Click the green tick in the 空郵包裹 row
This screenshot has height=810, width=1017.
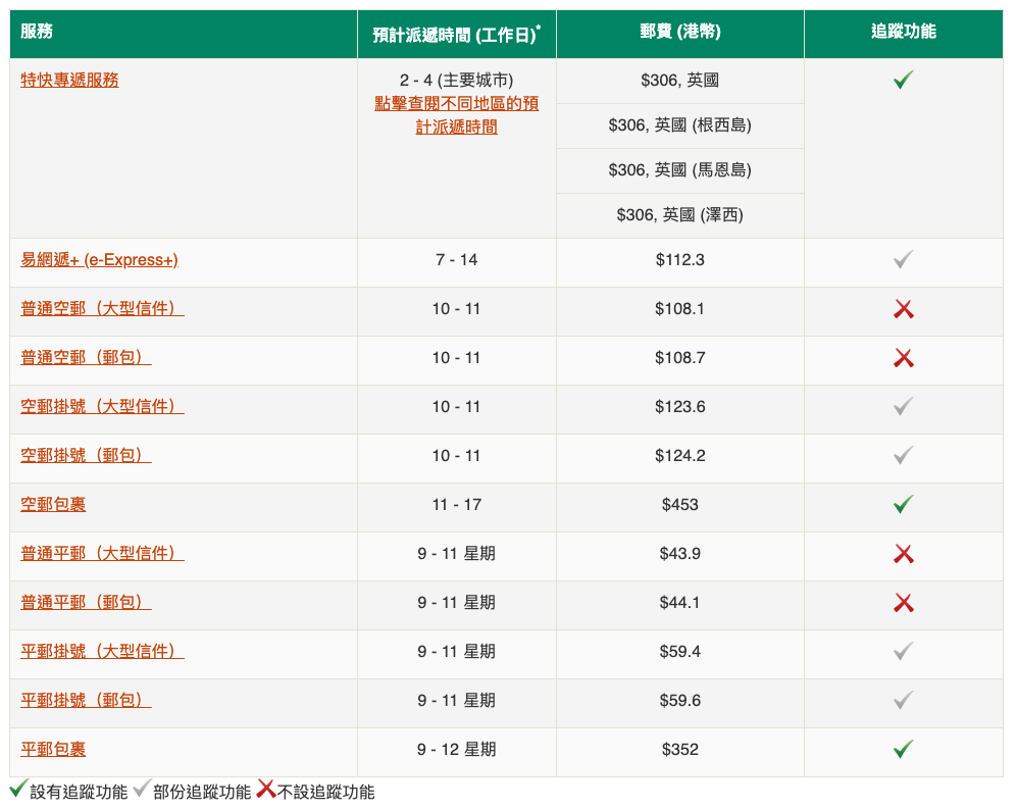[903, 505]
